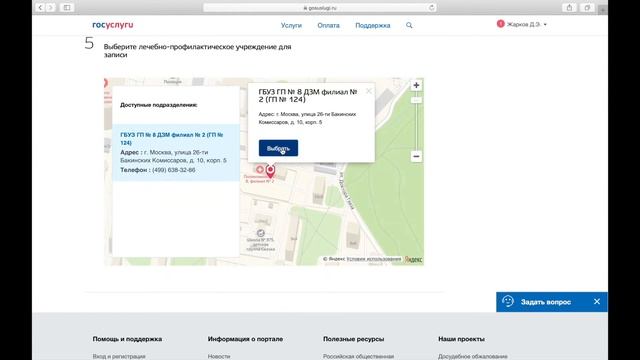This screenshot has width=640, height=360.
Task: Open the Новости footer link
Action: pos(219,356)
